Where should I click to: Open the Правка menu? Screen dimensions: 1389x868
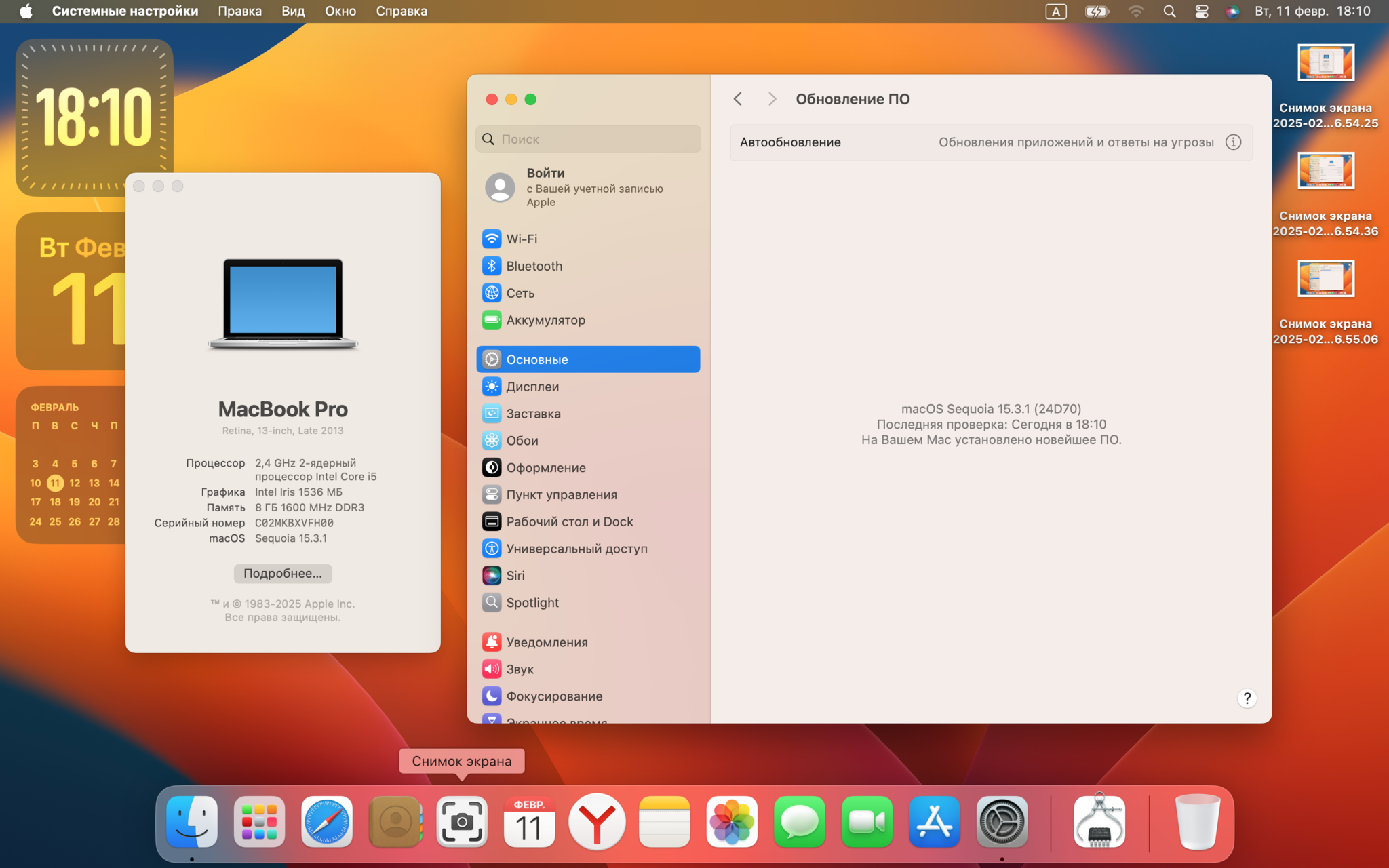tap(239, 12)
